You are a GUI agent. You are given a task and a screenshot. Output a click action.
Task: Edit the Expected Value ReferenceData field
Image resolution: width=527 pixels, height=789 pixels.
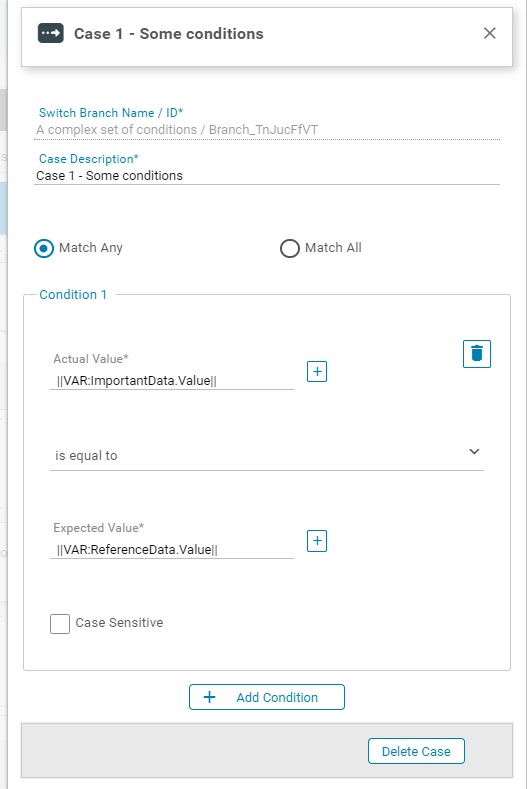(172, 549)
